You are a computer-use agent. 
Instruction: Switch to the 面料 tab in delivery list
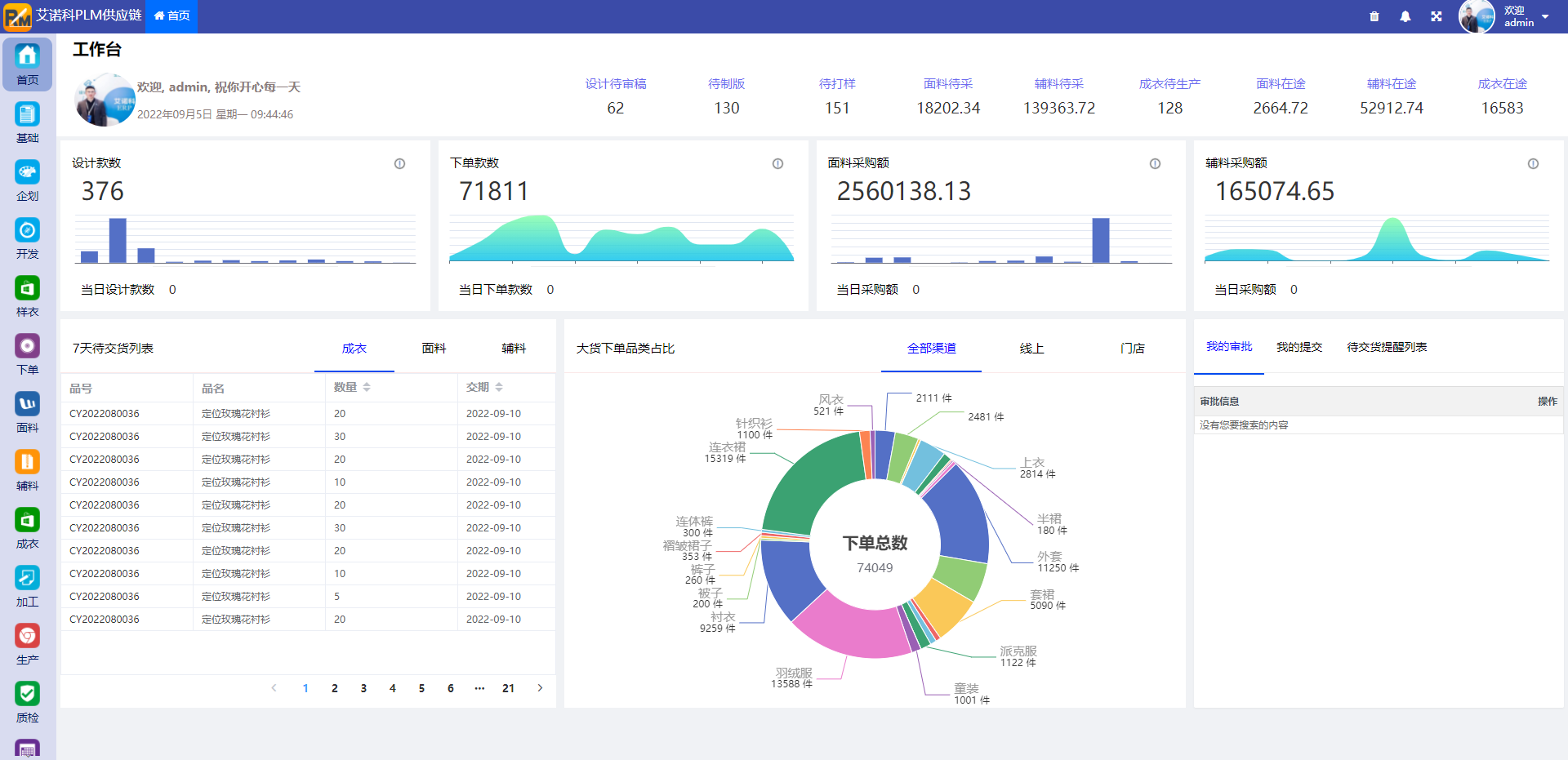[434, 349]
